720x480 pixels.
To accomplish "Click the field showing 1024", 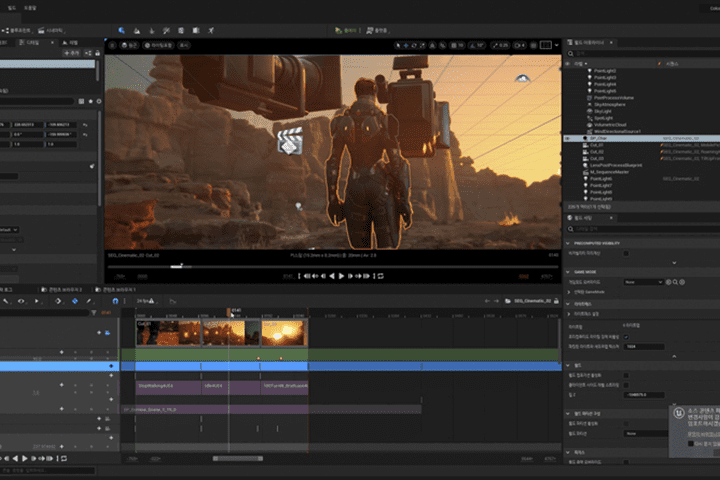I will tap(644, 347).
